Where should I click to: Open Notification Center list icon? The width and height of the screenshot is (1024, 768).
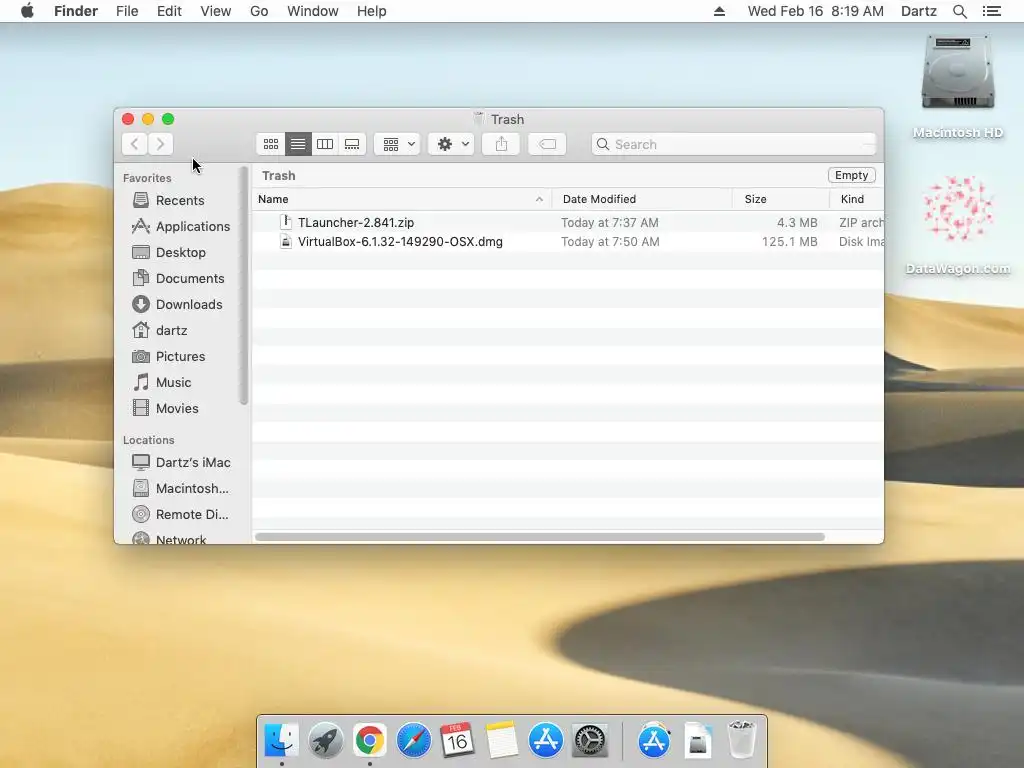(x=991, y=11)
